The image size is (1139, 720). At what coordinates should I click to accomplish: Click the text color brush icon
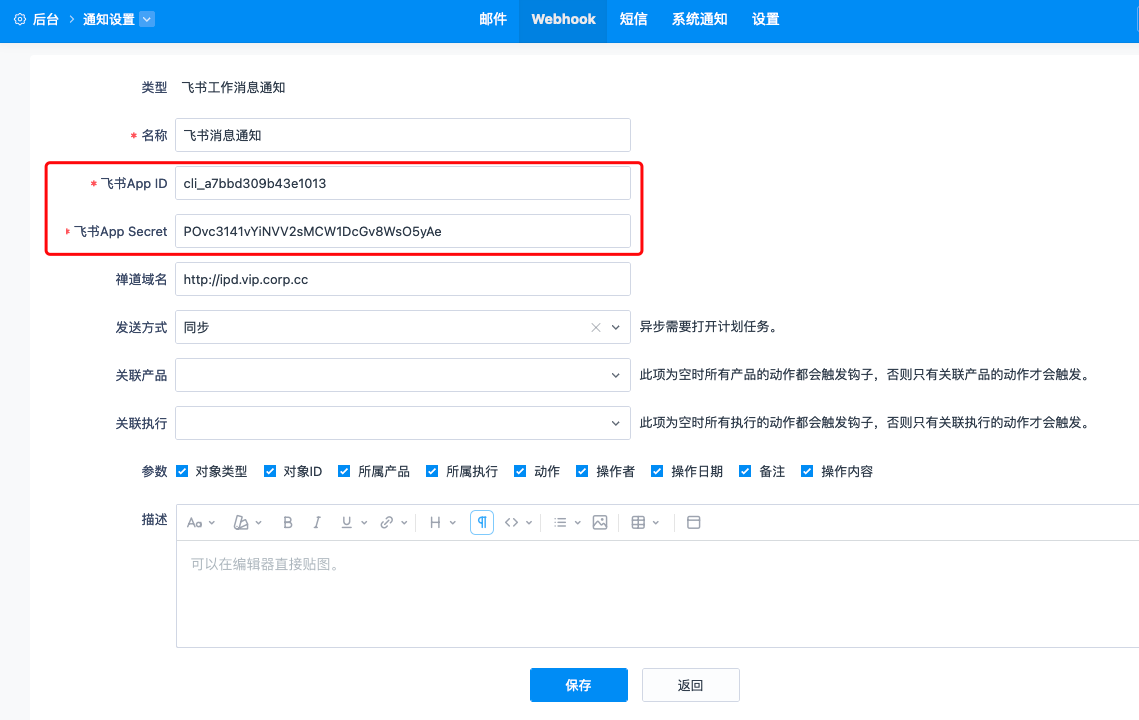[x=240, y=522]
